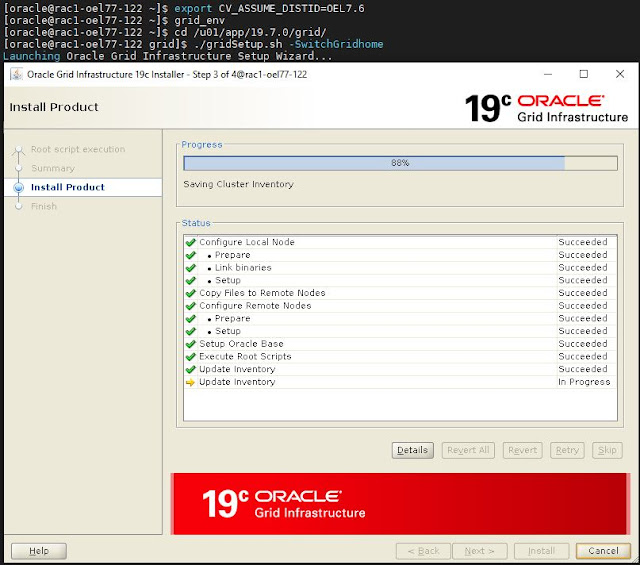Click 'Saving Cluster Inventory' status message
640x565 pixels.
pos(238,184)
